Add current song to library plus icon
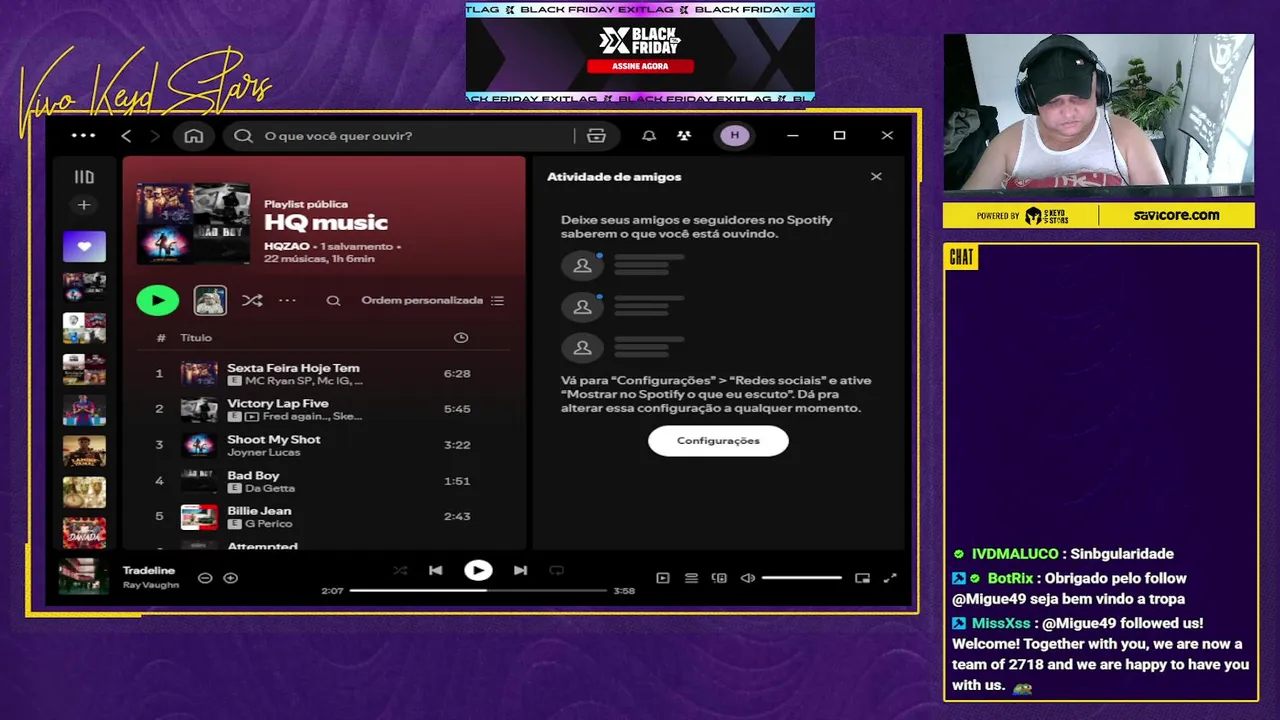 (231, 578)
